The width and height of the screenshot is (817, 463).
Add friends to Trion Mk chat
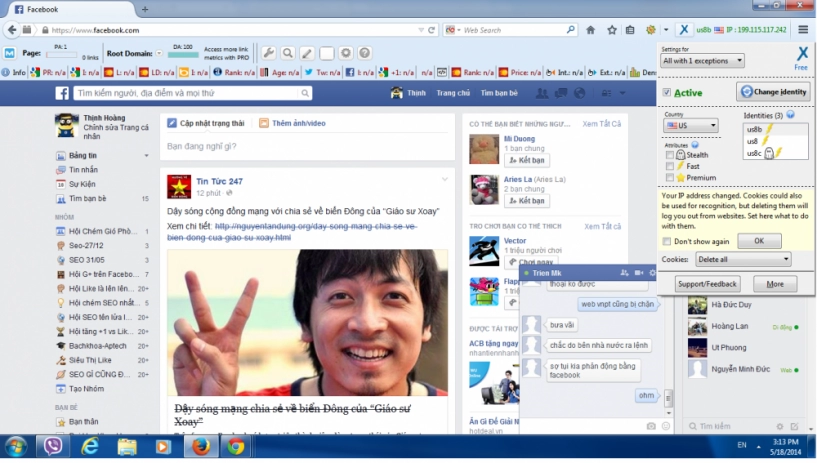point(624,273)
